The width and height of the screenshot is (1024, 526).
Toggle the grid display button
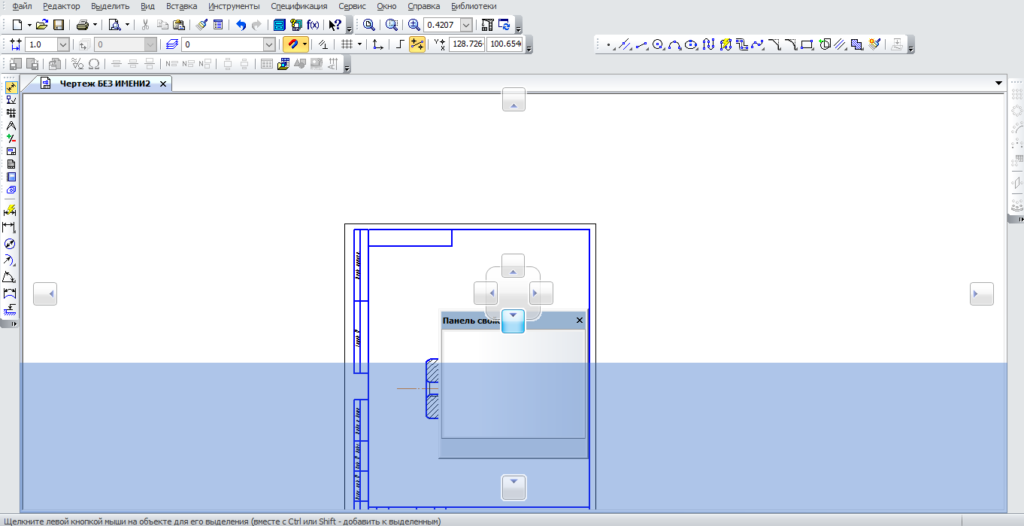pos(346,44)
